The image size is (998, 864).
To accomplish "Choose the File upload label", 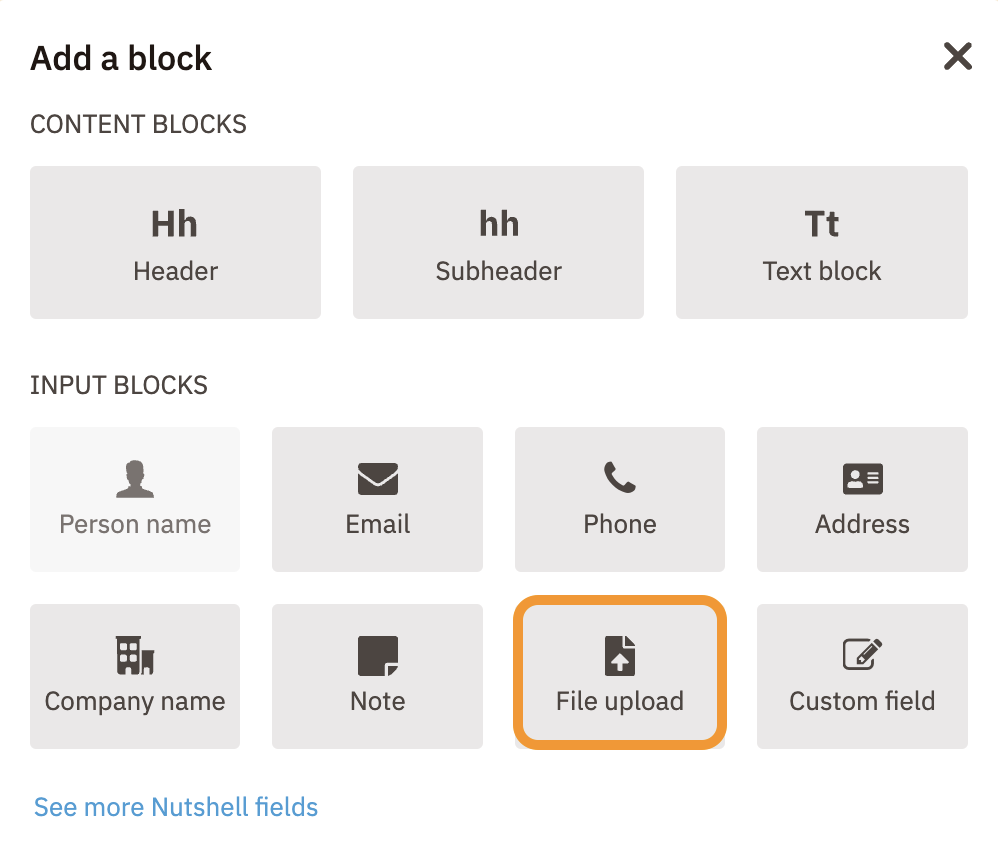I will [620, 701].
